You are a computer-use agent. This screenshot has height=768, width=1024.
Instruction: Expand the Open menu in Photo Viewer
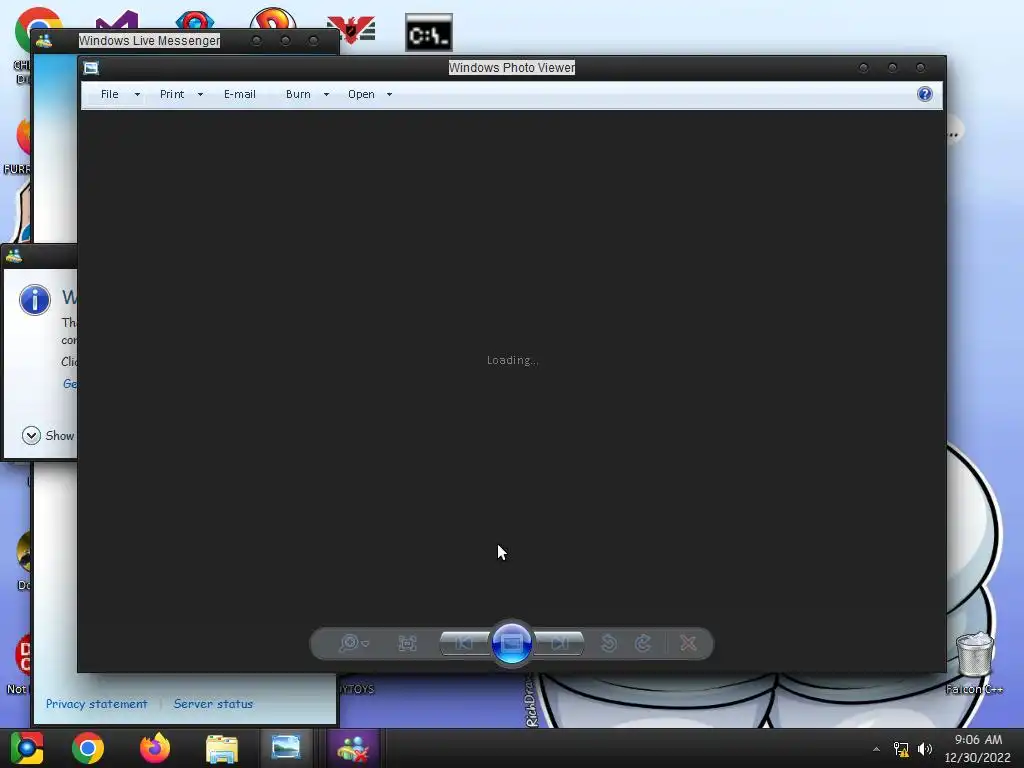click(361, 94)
